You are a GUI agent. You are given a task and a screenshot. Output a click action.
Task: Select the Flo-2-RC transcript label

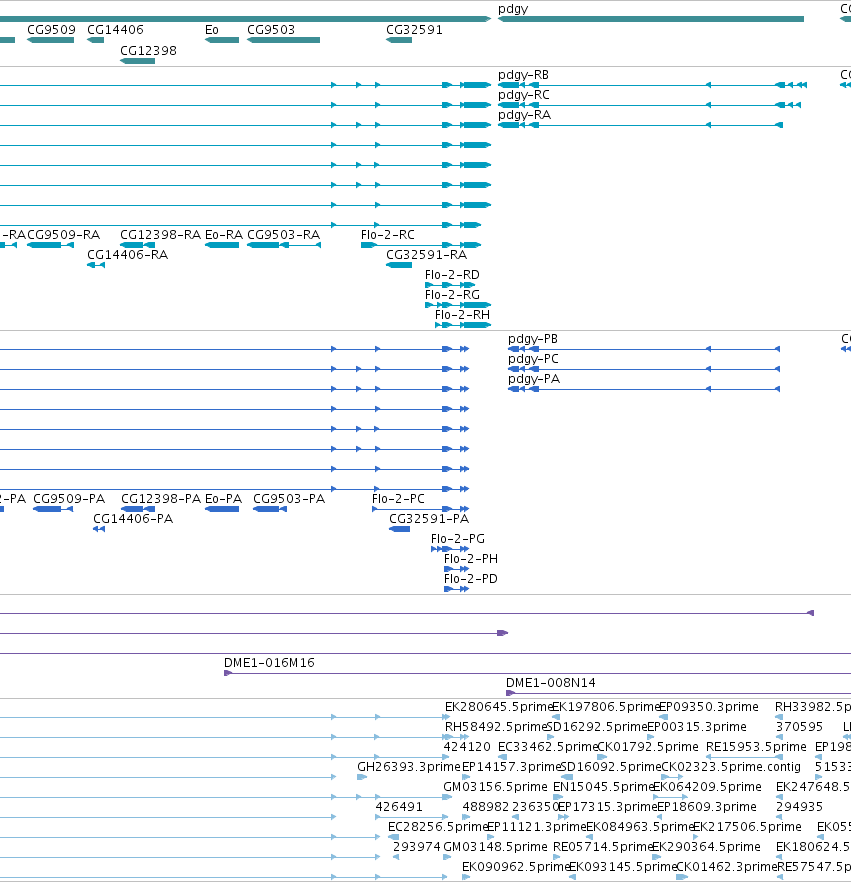388,235
